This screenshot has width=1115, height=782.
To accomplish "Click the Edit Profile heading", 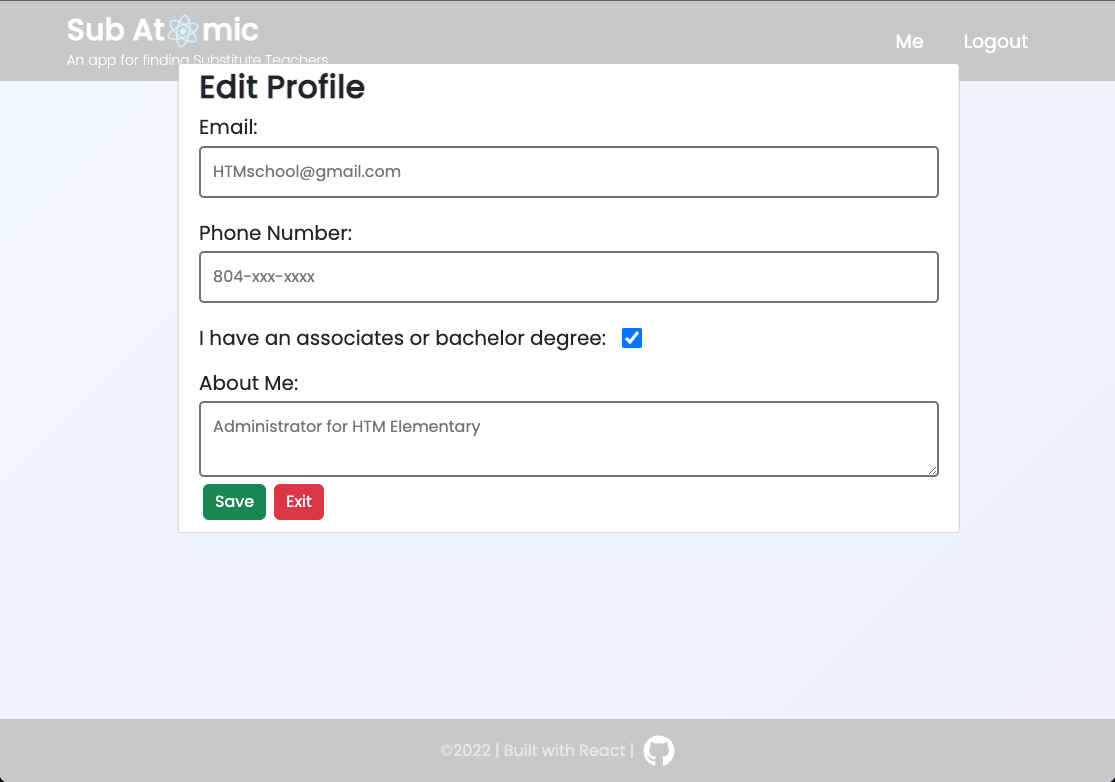I will [281, 88].
